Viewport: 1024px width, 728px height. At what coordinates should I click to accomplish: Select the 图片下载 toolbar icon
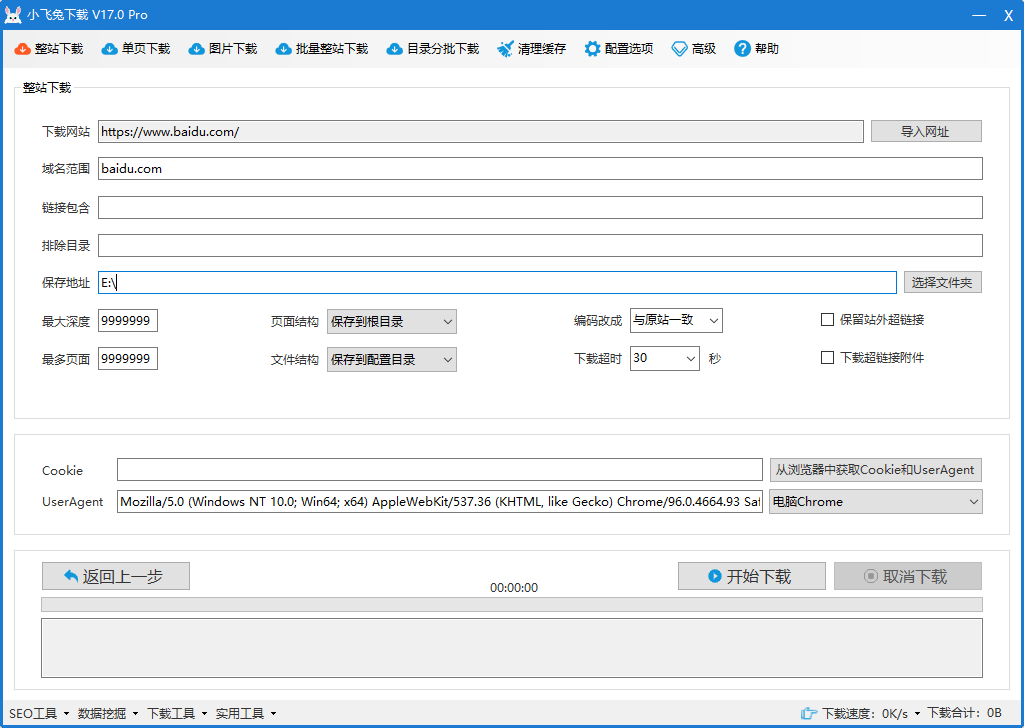[197, 49]
